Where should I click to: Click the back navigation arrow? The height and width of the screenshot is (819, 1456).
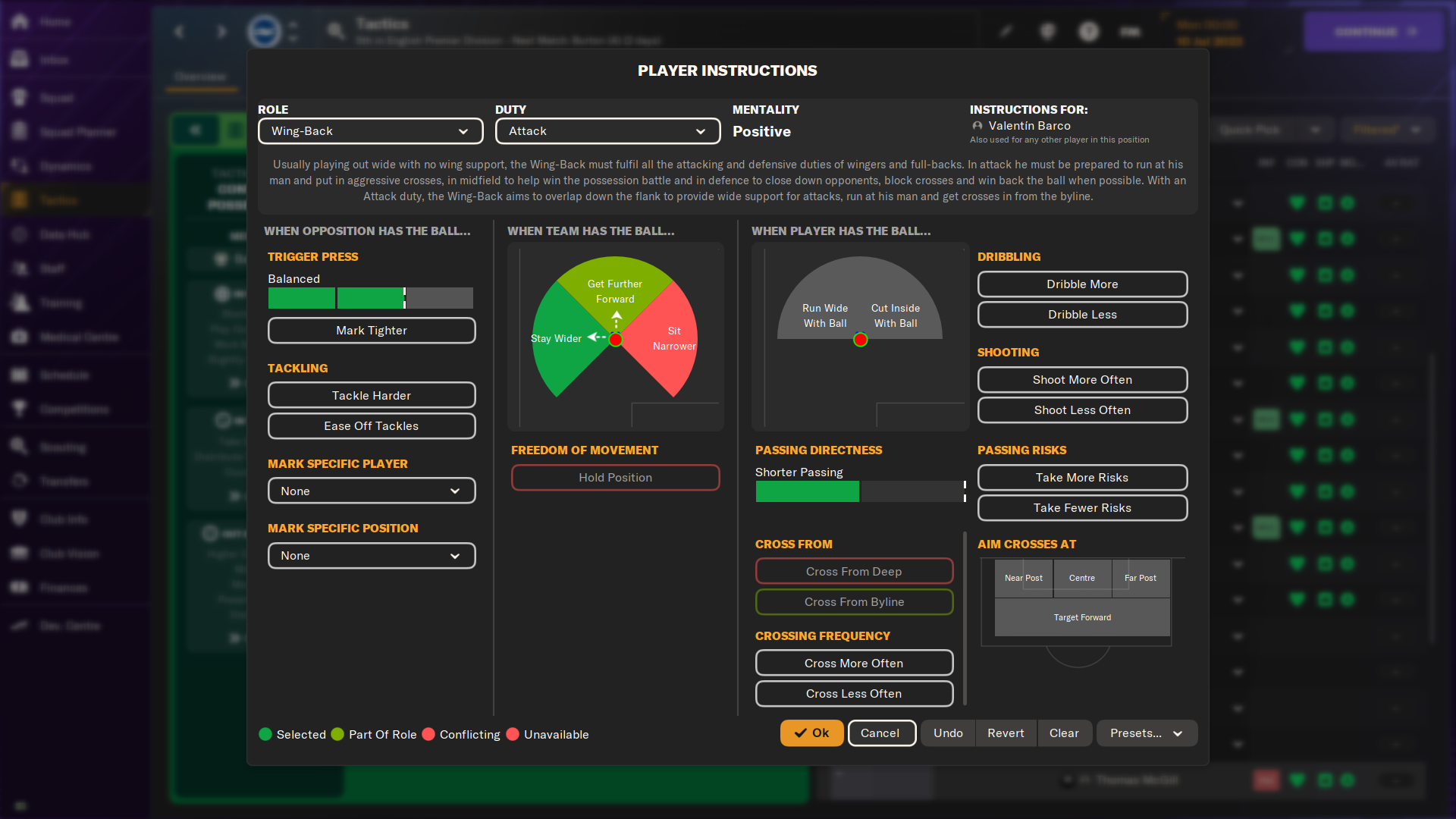click(x=180, y=31)
